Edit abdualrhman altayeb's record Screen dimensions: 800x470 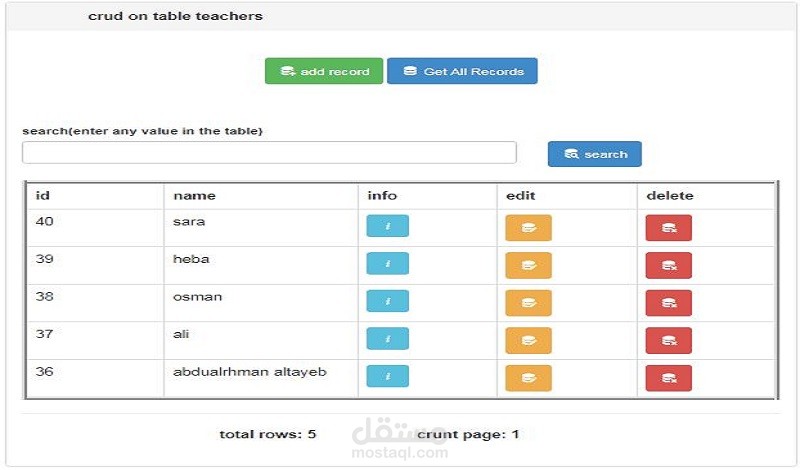pyautogui.click(x=528, y=378)
